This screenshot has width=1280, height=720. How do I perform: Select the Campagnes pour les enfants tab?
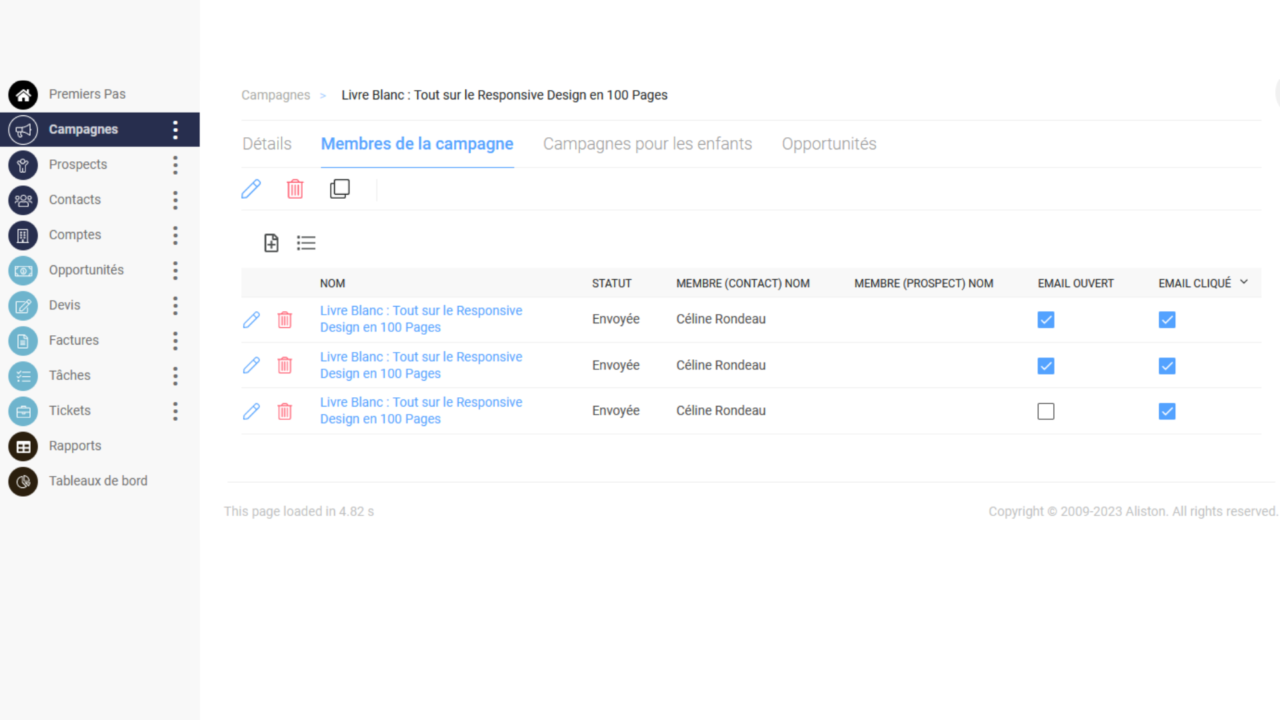pyautogui.click(x=647, y=144)
